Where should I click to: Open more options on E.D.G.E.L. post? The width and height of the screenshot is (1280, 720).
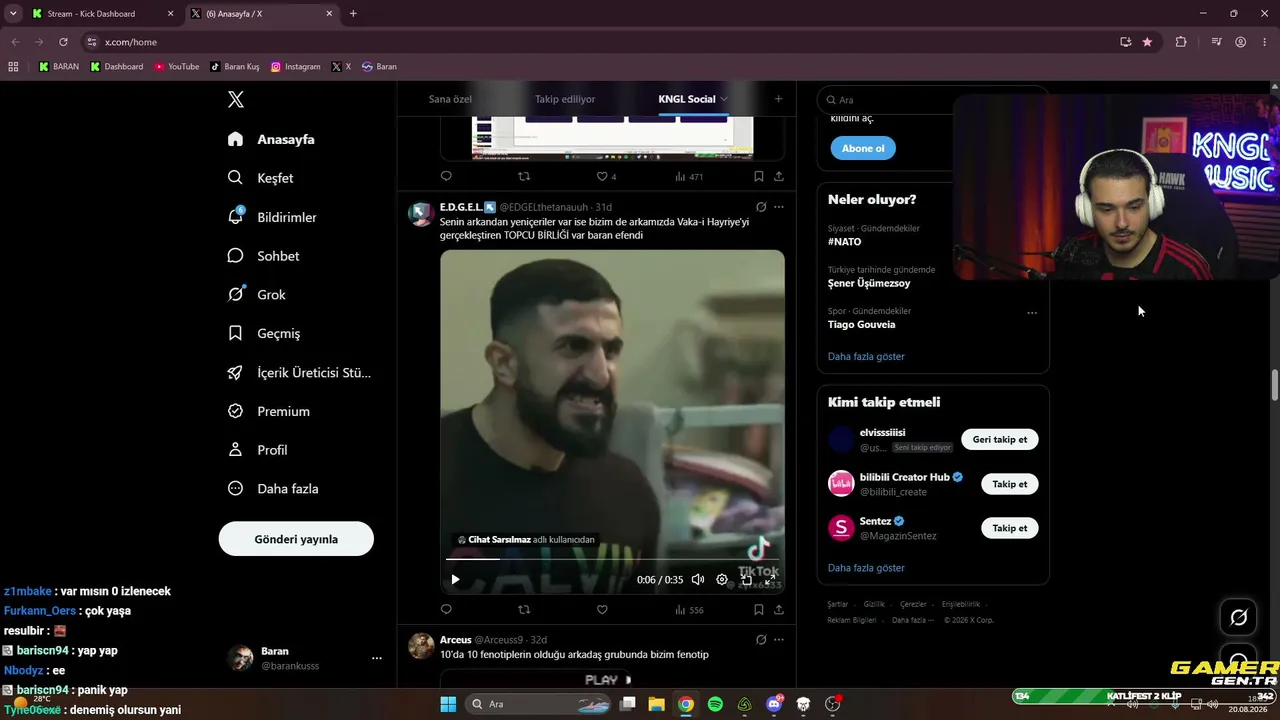tap(779, 207)
